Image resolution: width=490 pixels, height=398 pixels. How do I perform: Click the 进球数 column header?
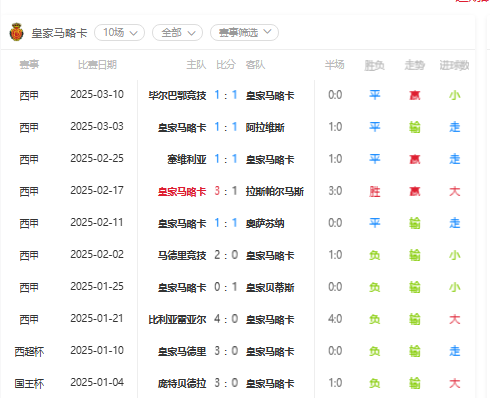[454, 65]
